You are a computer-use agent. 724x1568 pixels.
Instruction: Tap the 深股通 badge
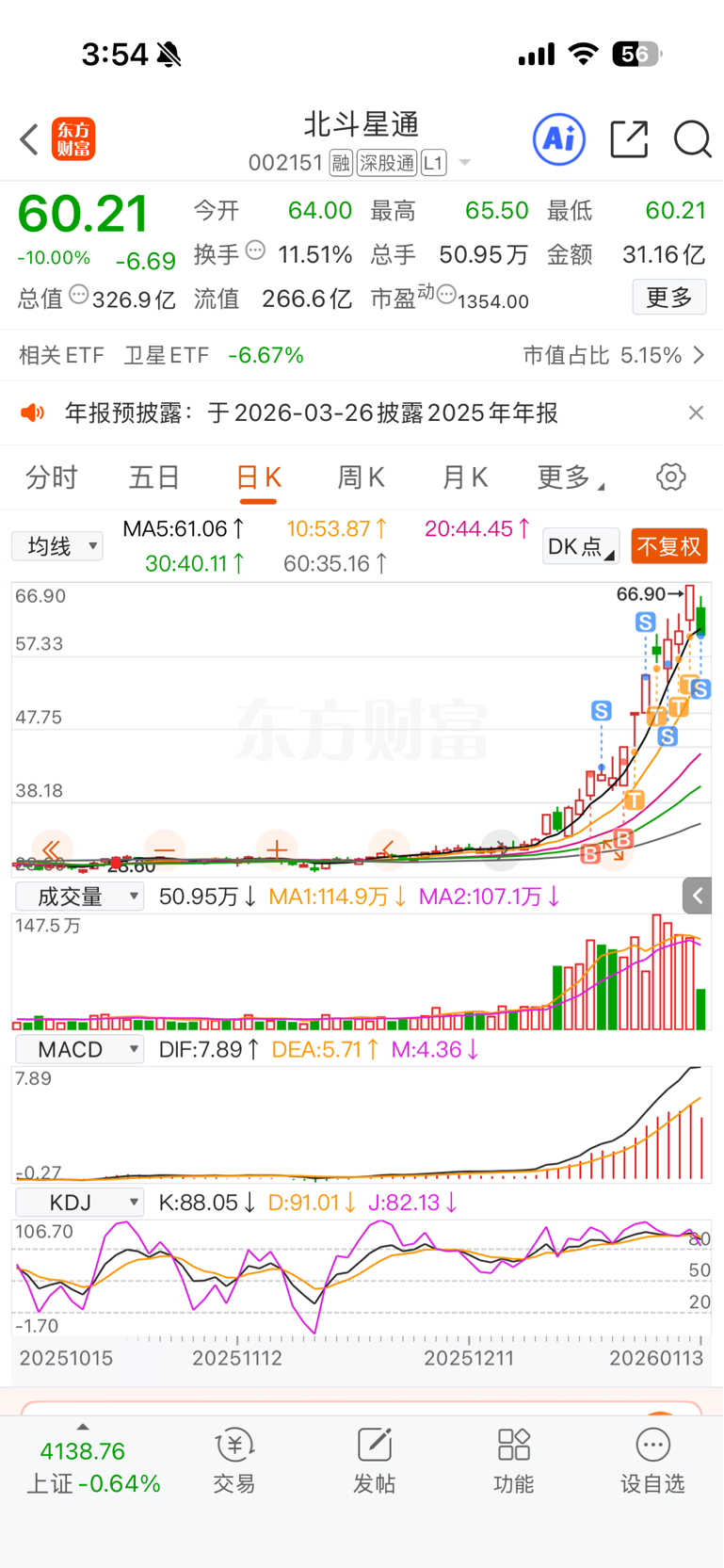point(386,164)
